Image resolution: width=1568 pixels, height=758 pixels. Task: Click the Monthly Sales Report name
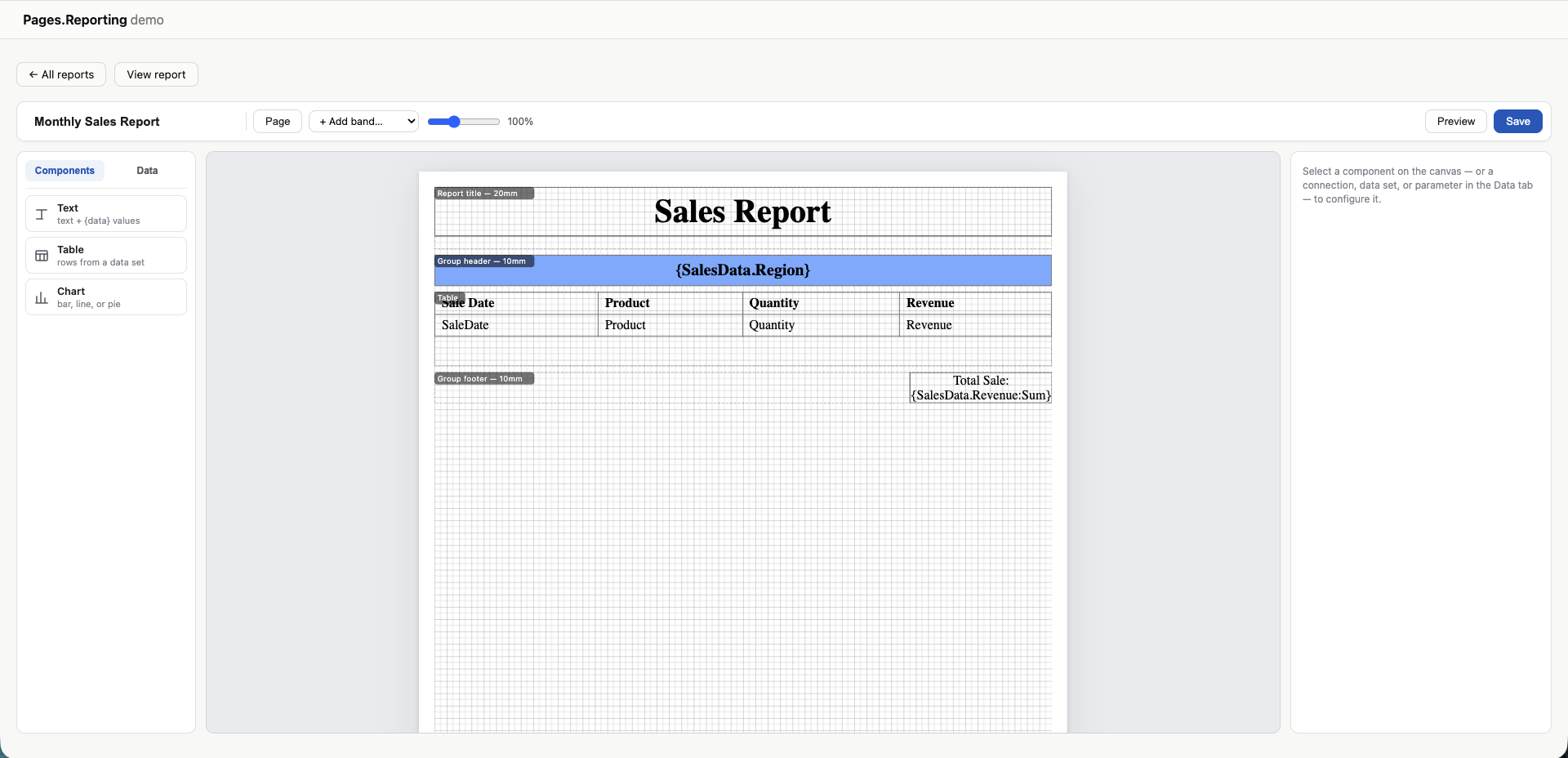tap(97, 122)
